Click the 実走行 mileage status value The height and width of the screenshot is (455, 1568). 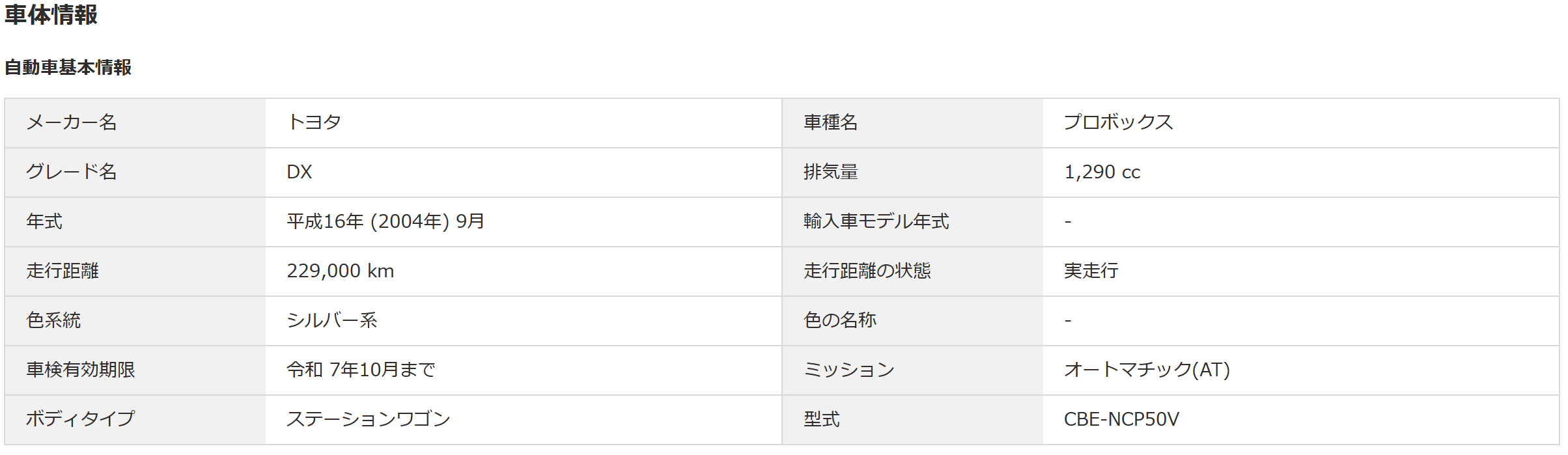1091,271
